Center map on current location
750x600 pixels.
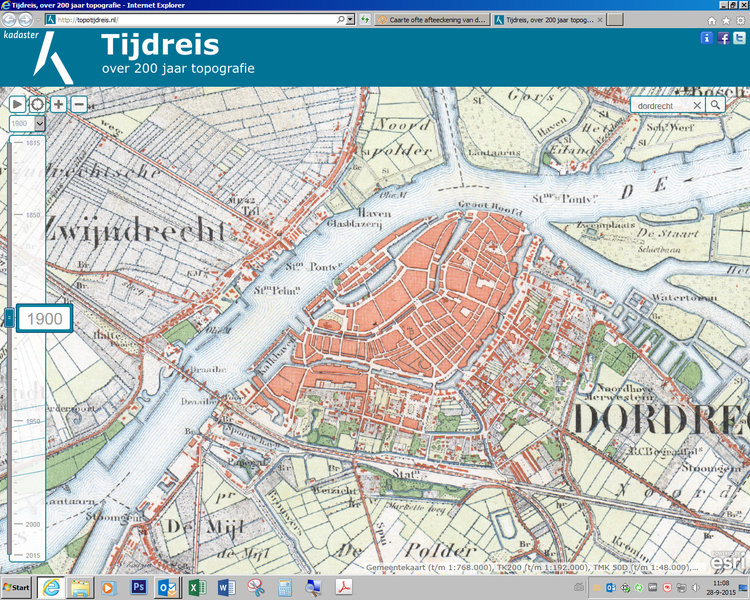point(37,104)
